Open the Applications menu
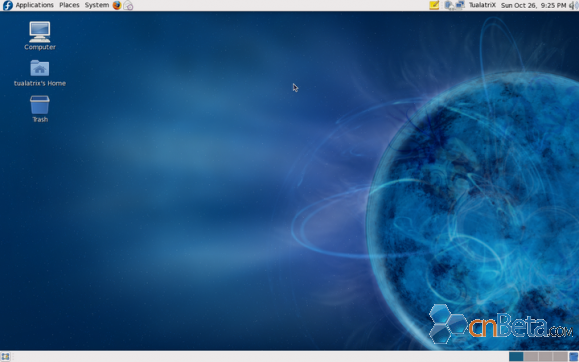The image size is (579, 362). tap(35, 5)
